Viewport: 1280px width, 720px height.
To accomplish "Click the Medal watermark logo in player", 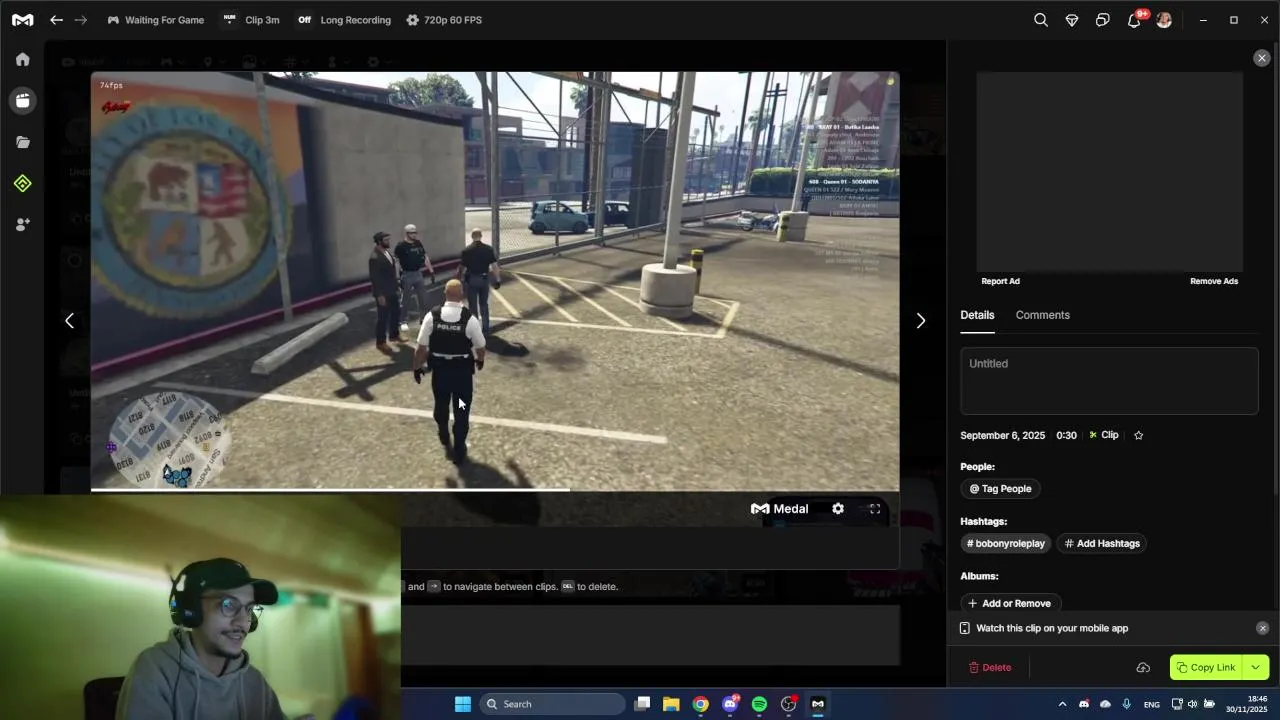I will tap(780, 509).
